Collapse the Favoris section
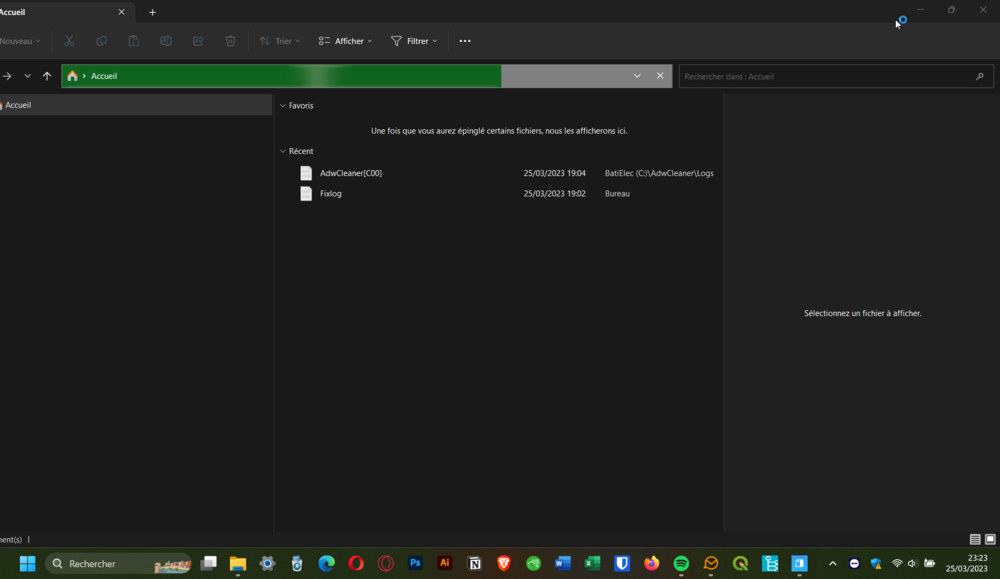Image resolution: width=1000 pixels, height=579 pixels. [x=283, y=105]
